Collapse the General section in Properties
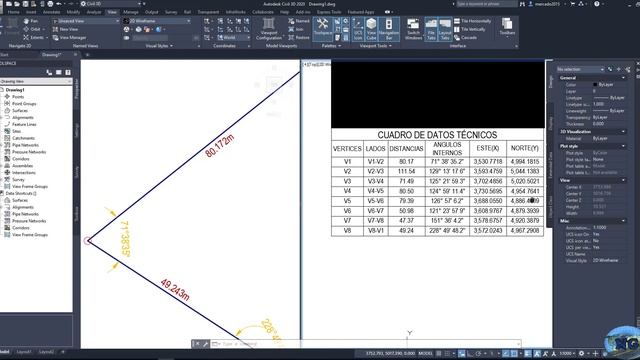 [x=623, y=78]
